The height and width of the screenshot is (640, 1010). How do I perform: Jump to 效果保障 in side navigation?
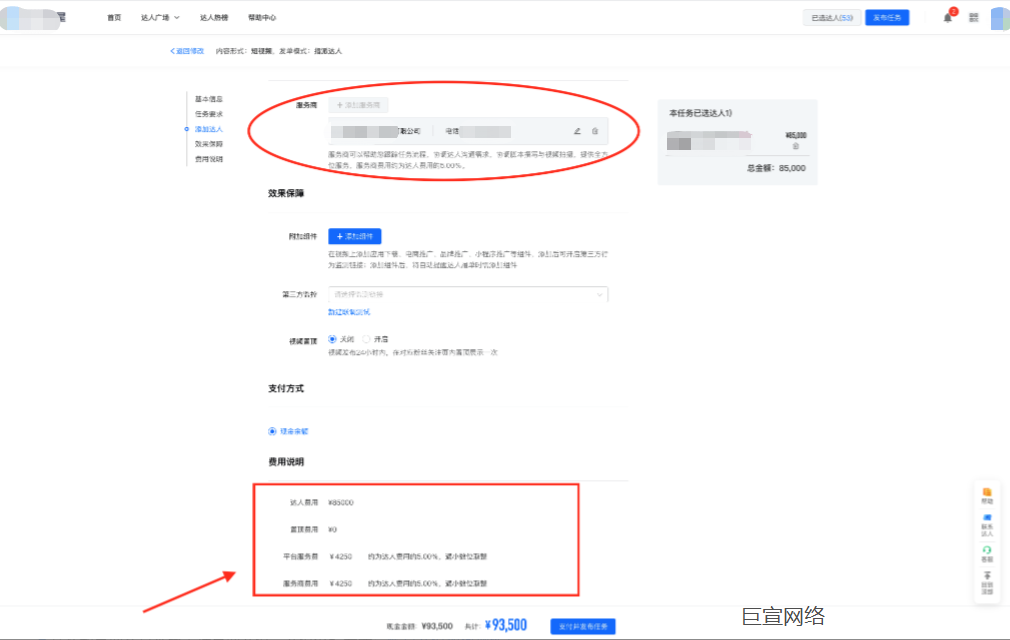(208, 144)
